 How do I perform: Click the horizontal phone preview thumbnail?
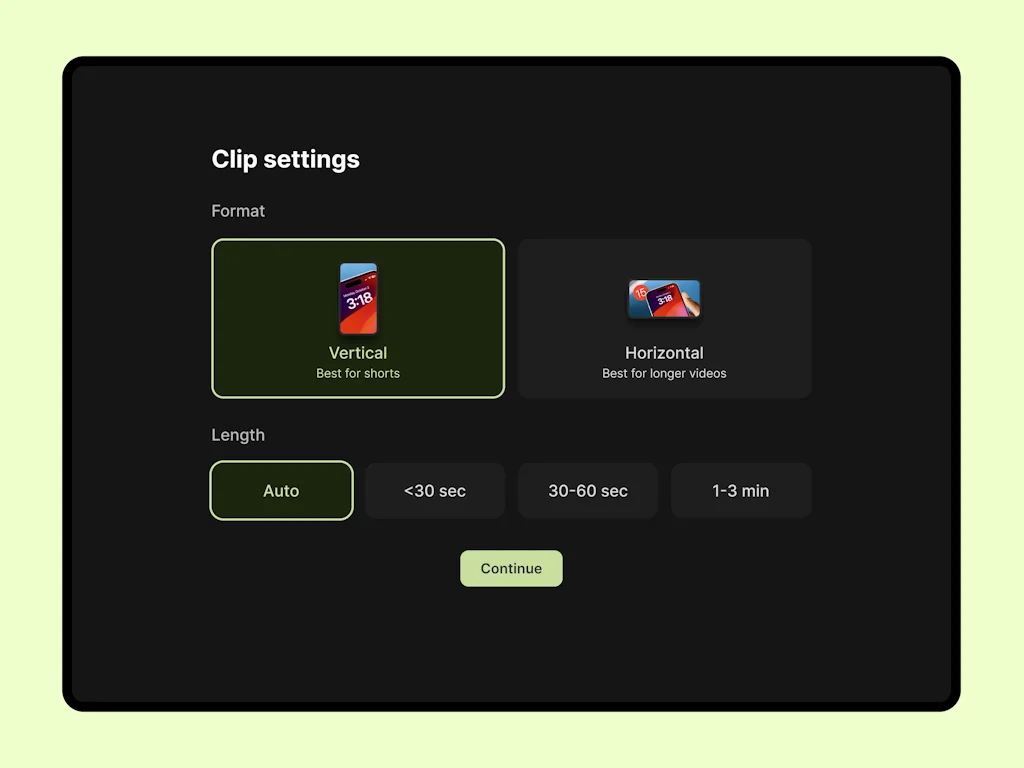pyautogui.click(x=664, y=299)
